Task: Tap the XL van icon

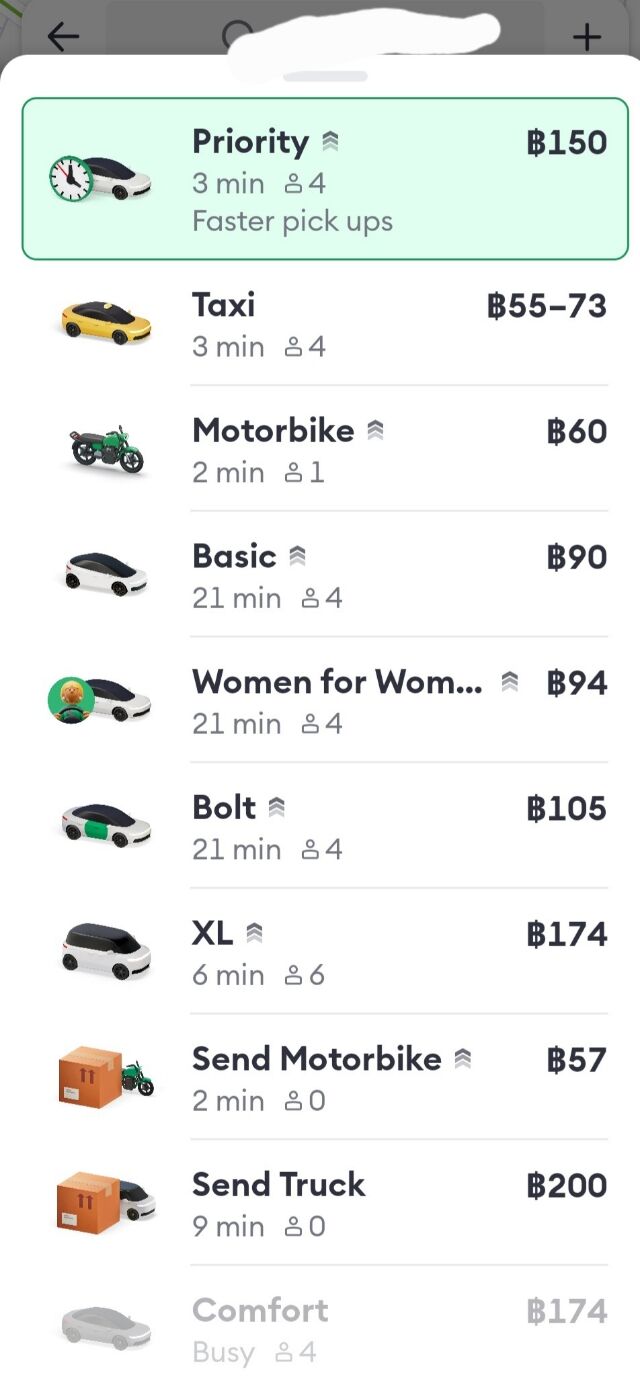Action: [106, 950]
